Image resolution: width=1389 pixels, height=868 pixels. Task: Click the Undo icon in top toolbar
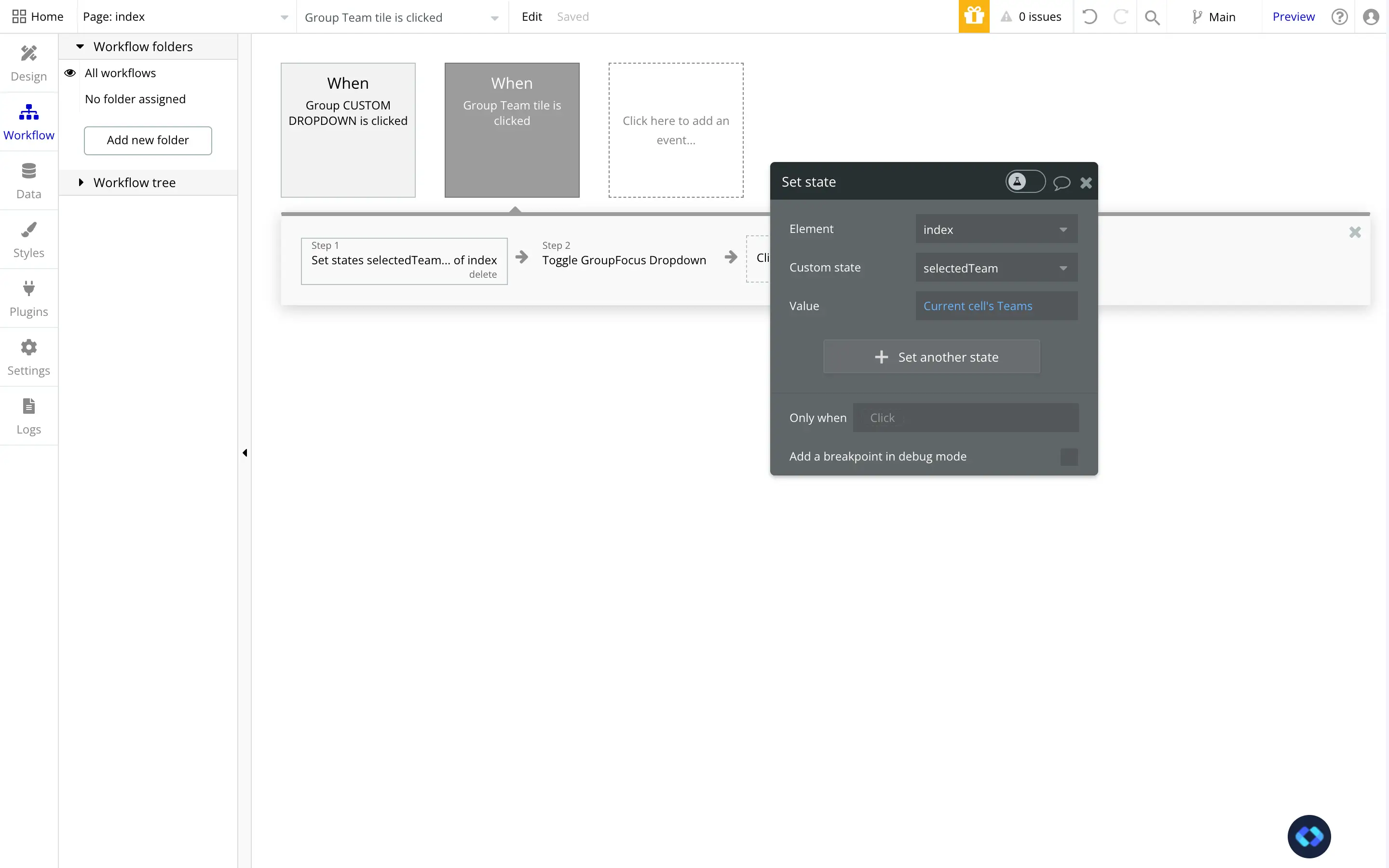point(1090,17)
